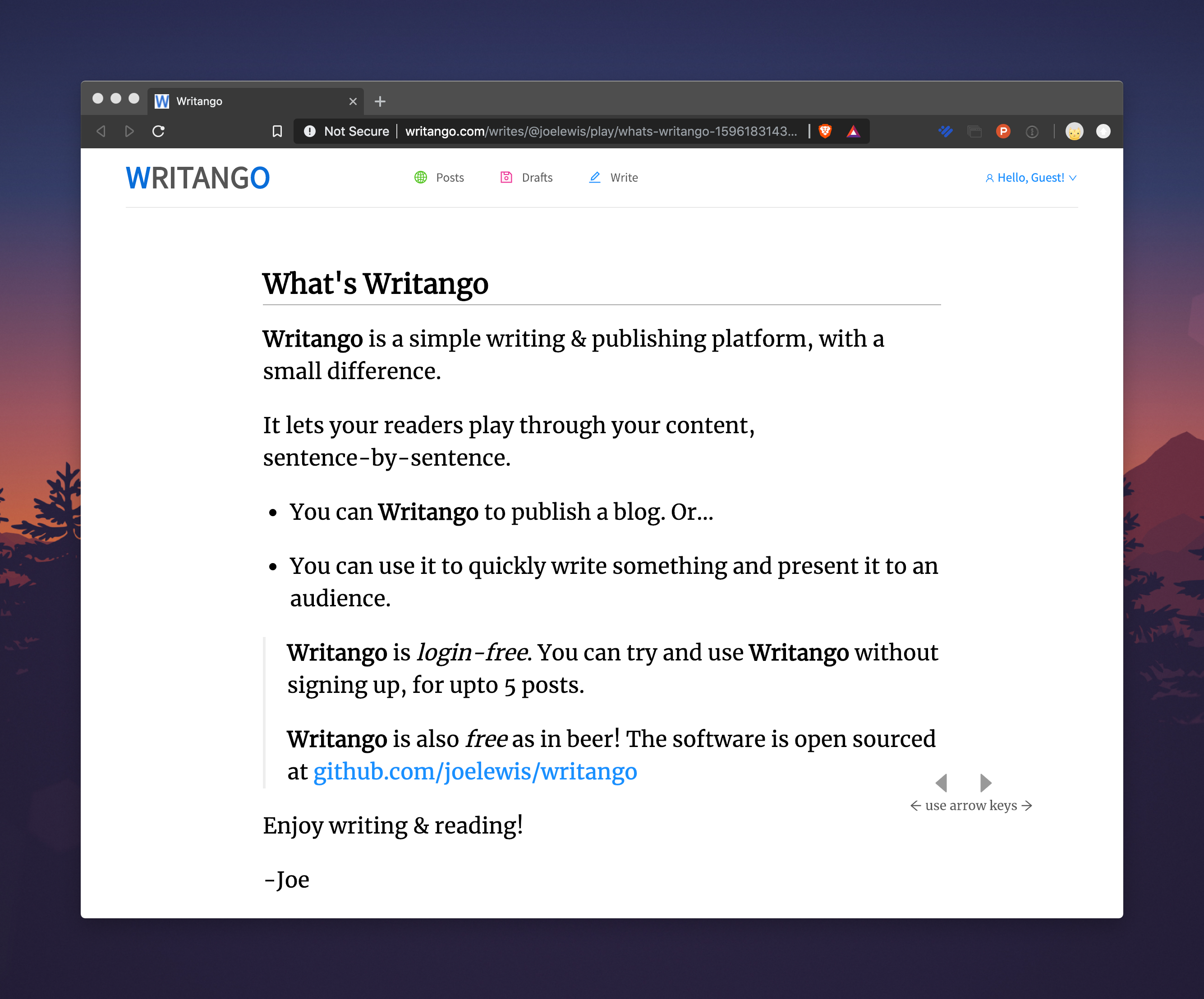The width and height of the screenshot is (1204, 999).
Task: Open Brave Shields lion icon
Action: [x=826, y=131]
